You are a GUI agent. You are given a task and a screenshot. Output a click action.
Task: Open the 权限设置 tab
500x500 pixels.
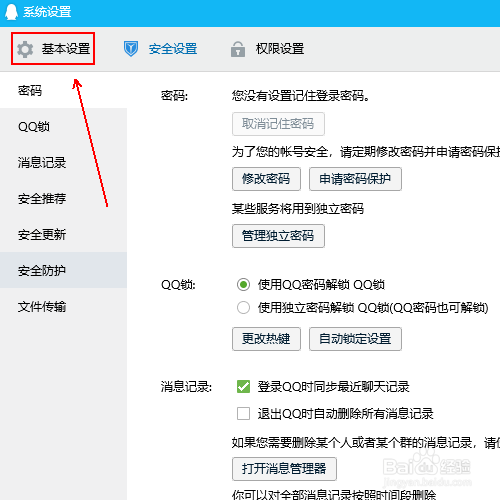267,49
